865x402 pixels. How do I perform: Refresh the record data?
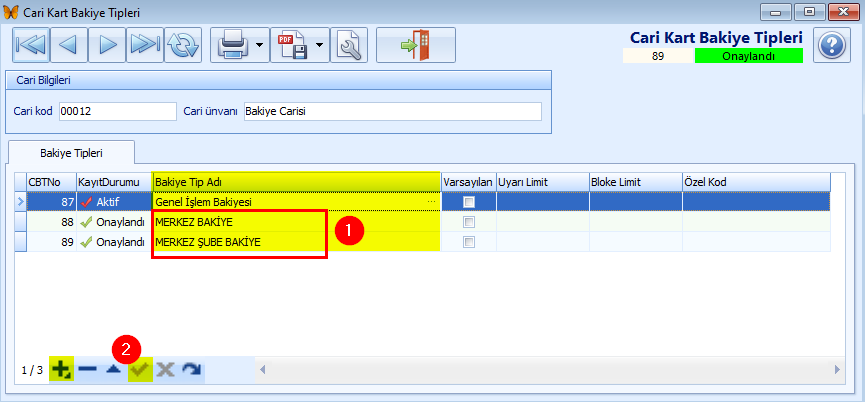coord(182,45)
